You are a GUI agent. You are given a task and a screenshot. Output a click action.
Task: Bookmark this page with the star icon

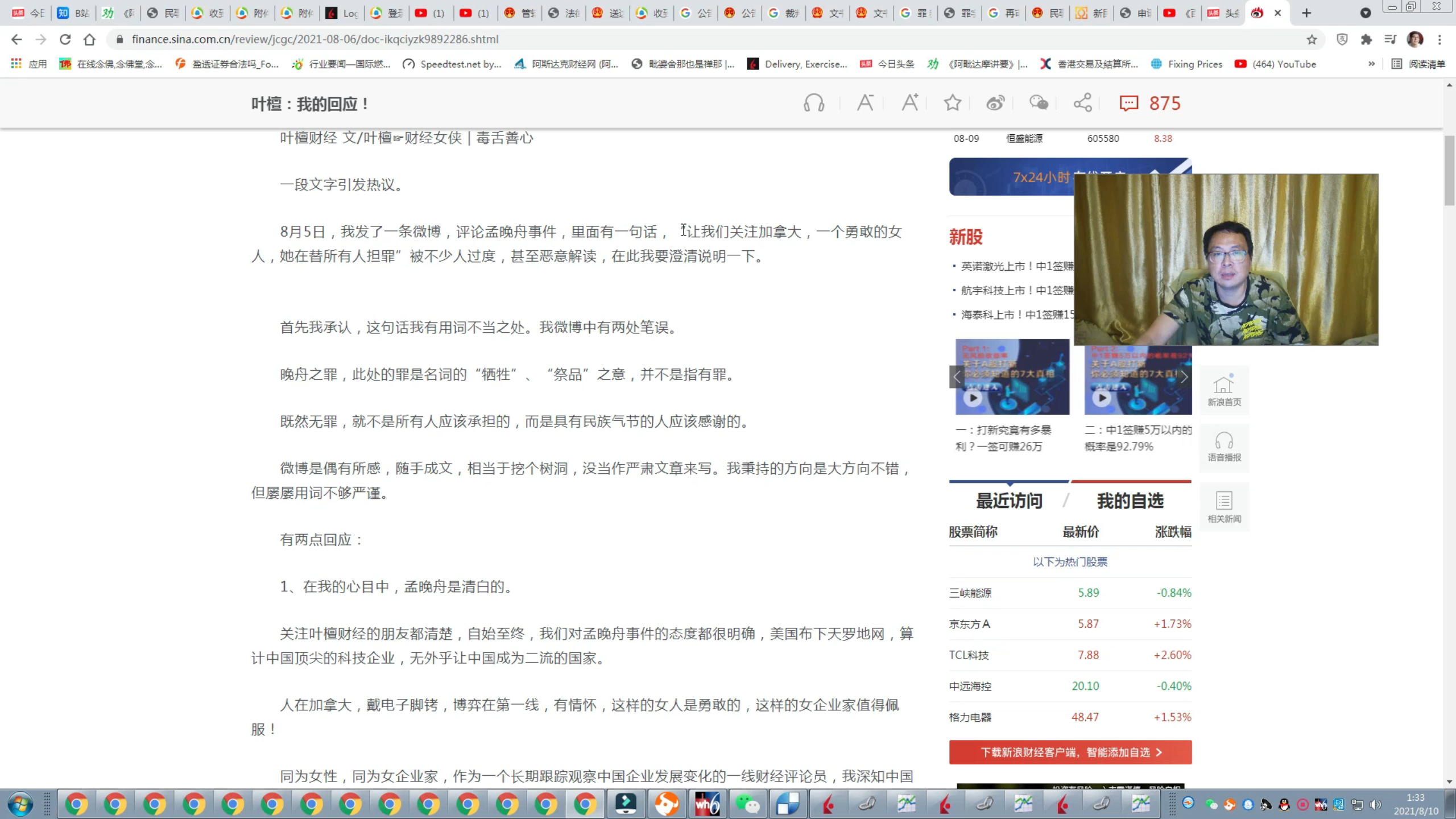(1312, 39)
